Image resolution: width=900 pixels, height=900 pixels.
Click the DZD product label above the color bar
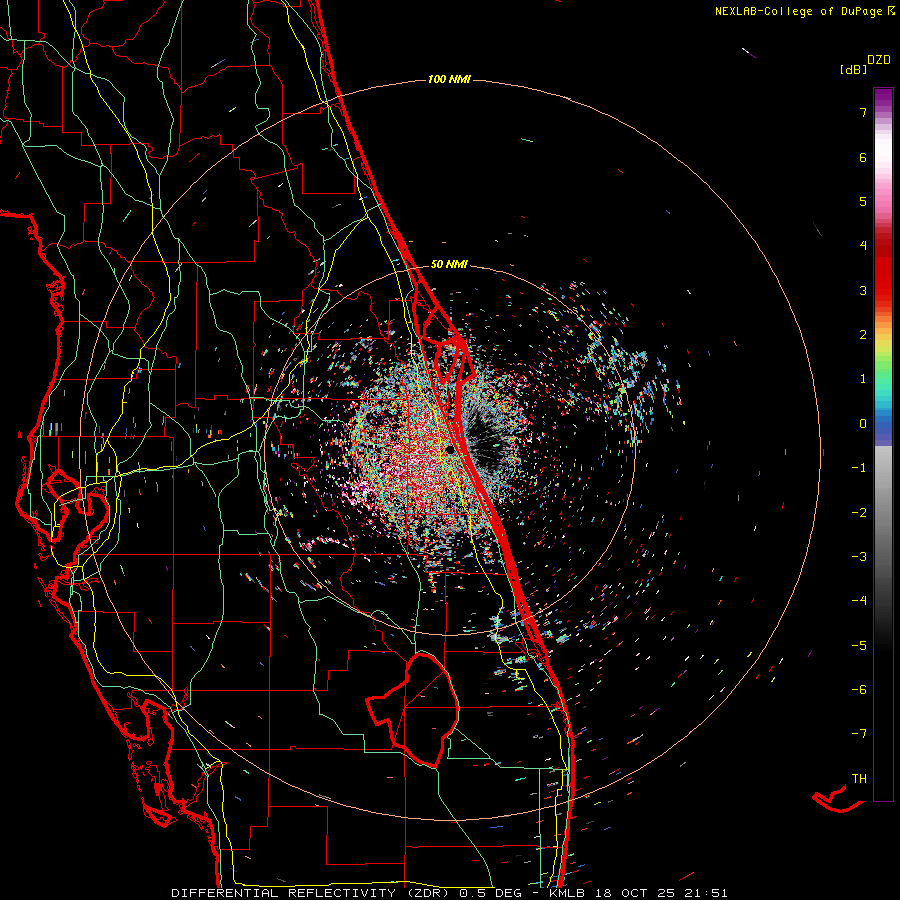click(879, 60)
